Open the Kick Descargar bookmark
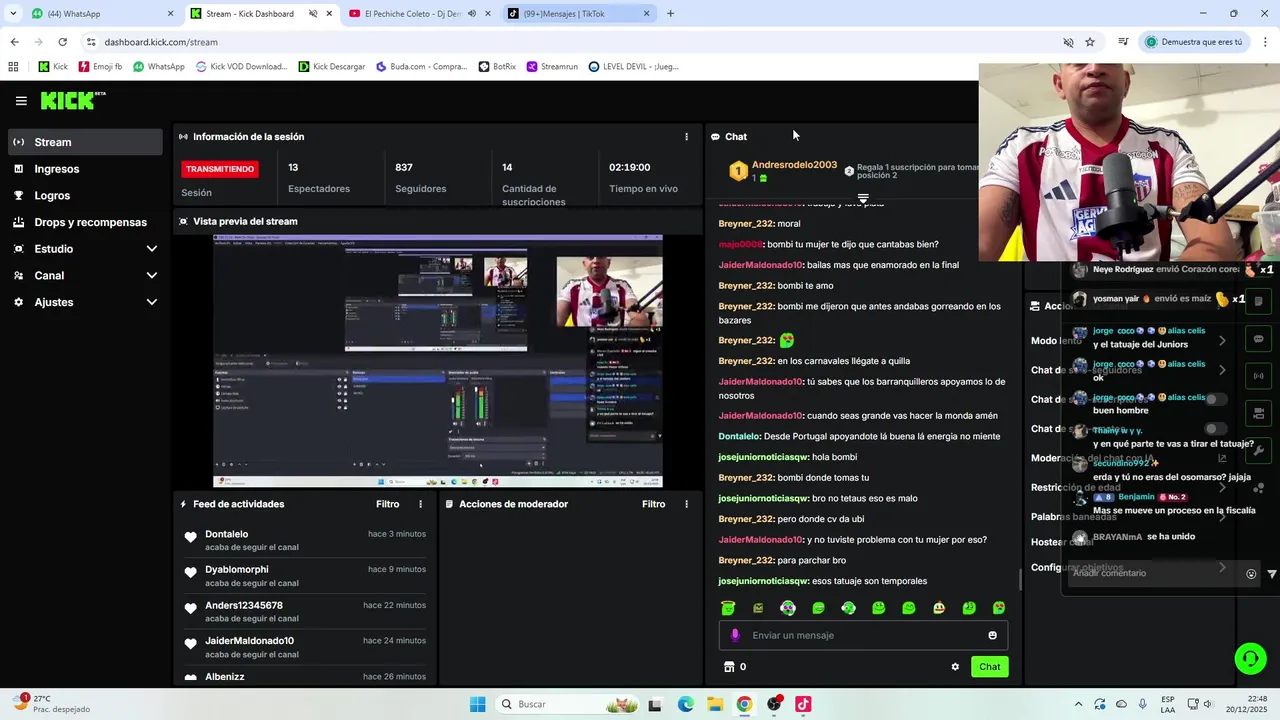 point(332,67)
